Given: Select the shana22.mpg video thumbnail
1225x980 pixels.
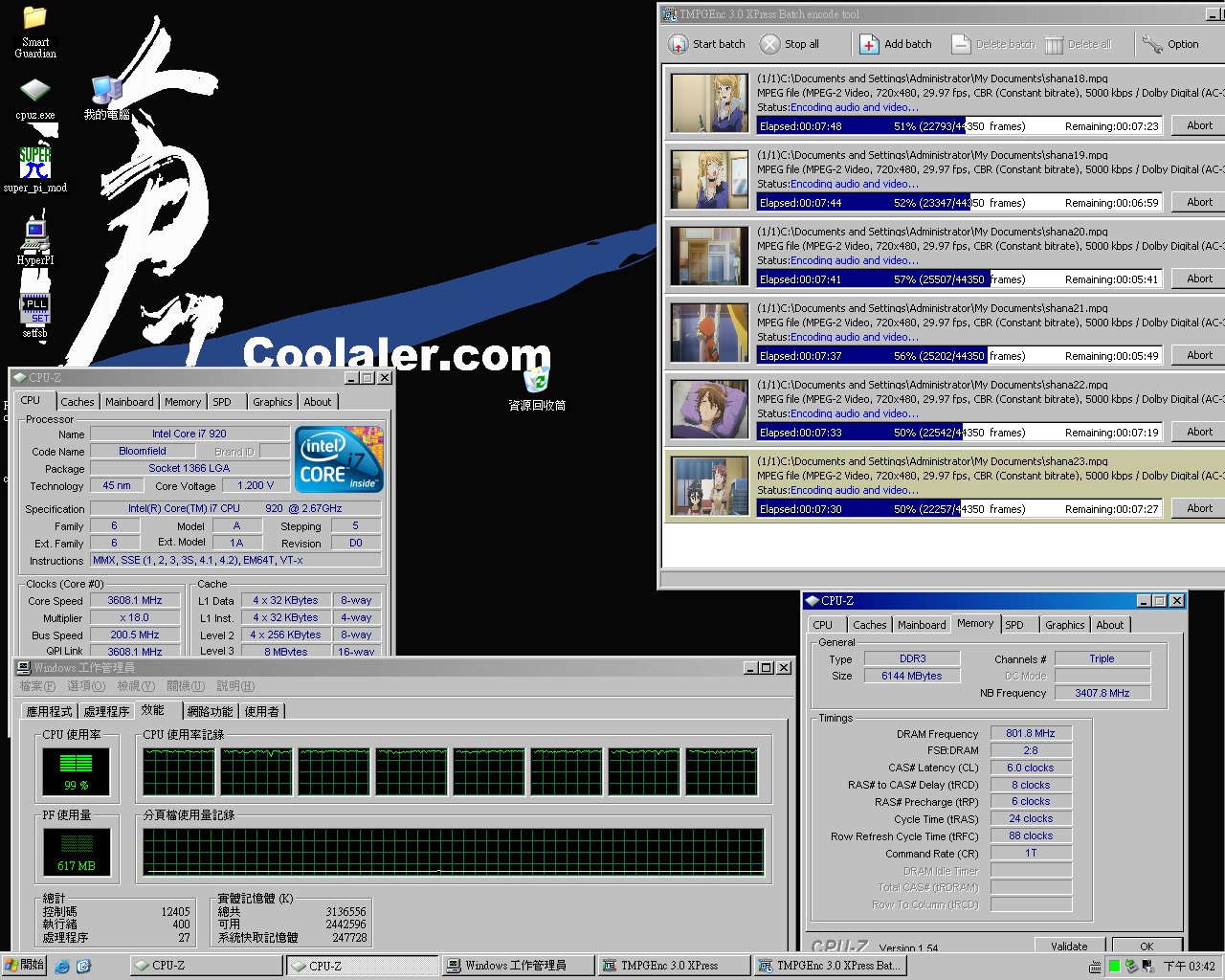Looking at the screenshot, I should (709, 409).
